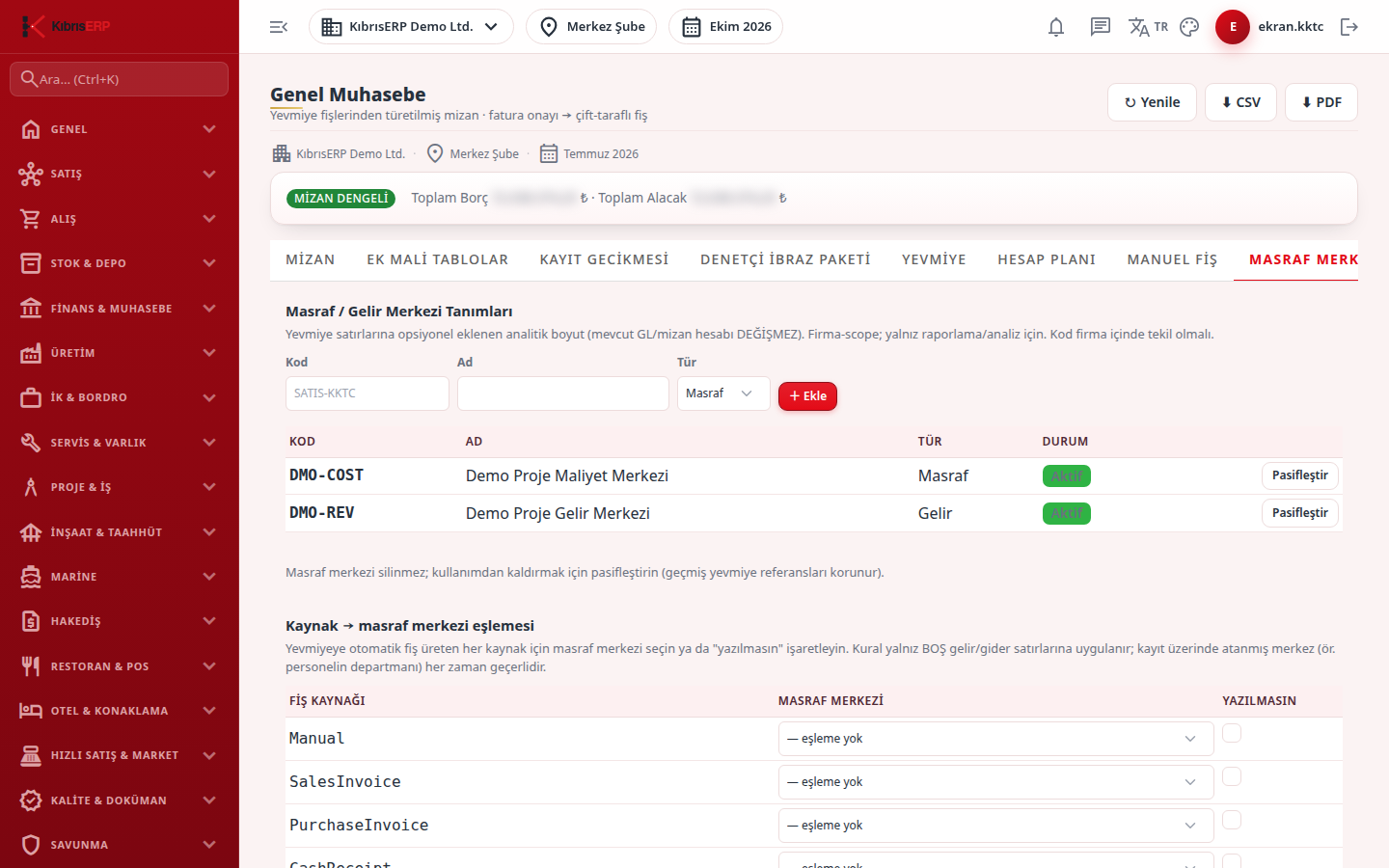Click Pasifleştir for DMO-REV

coord(1299,513)
